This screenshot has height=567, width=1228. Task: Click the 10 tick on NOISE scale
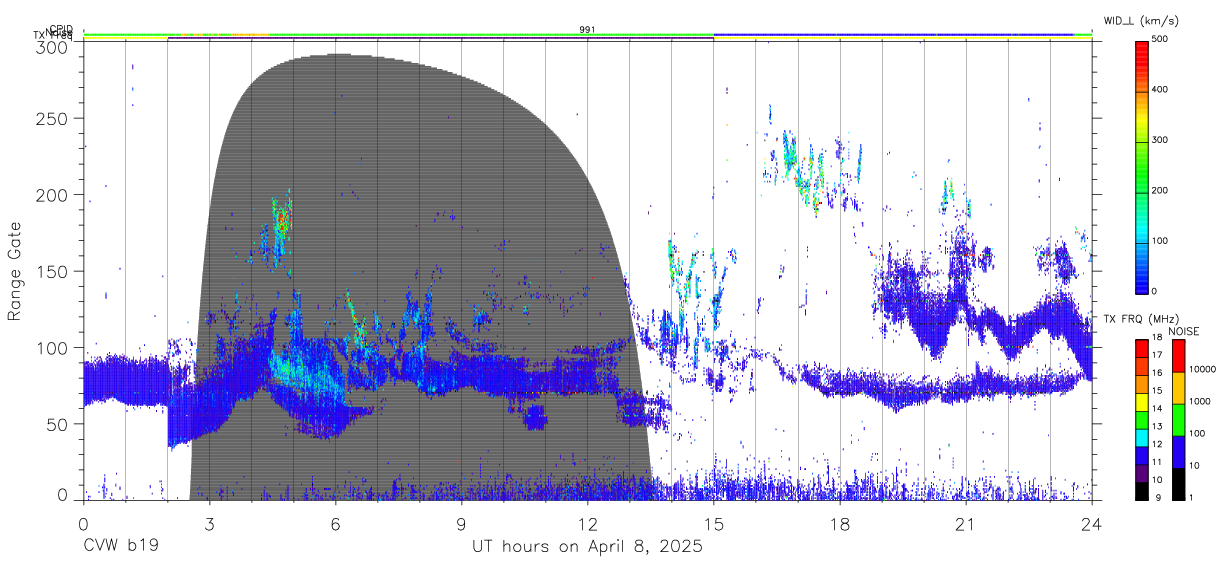click(x=1194, y=466)
